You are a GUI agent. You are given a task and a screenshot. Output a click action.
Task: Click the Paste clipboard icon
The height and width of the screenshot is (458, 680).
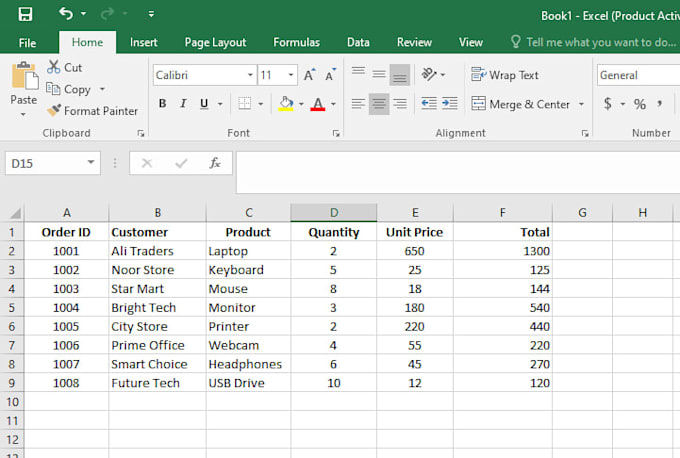[x=24, y=76]
